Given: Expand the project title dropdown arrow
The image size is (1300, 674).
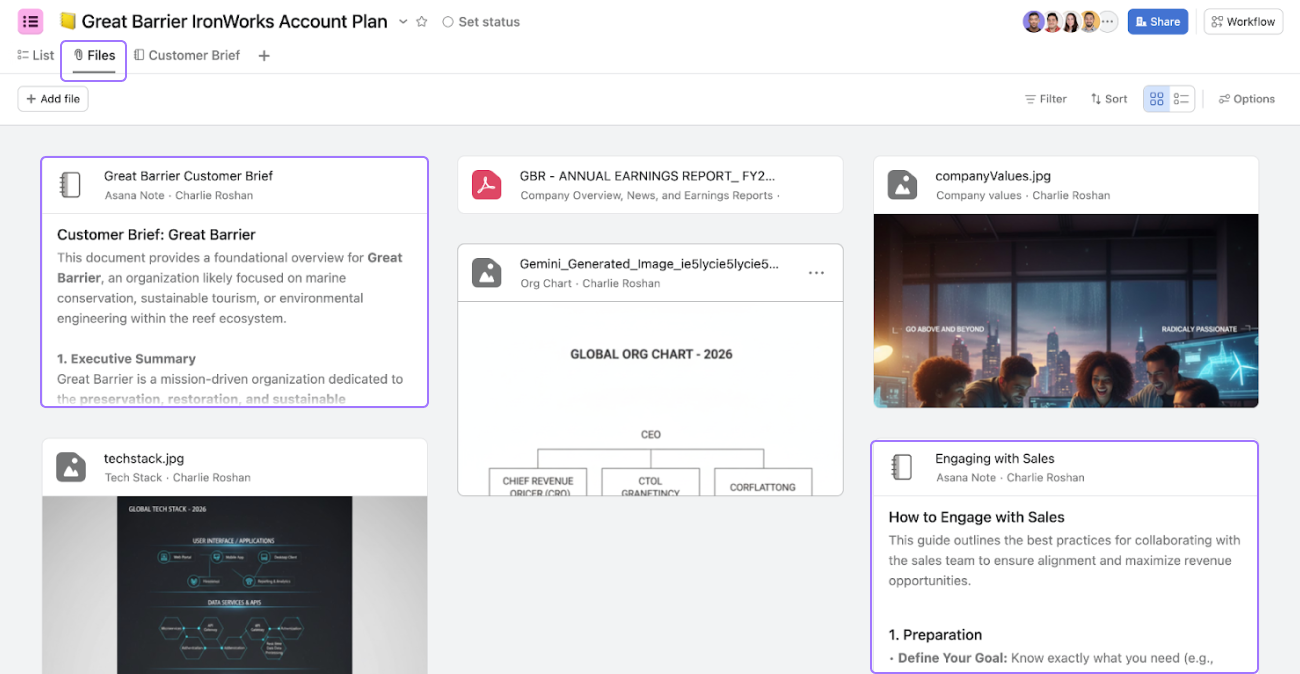Looking at the screenshot, I should click(x=403, y=22).
